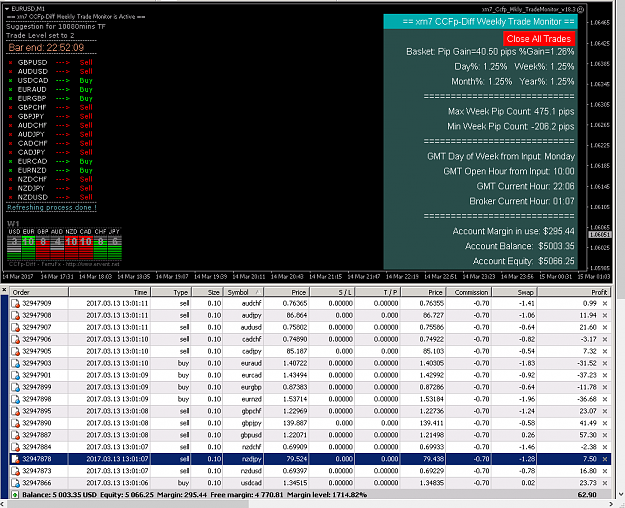This screenshot has height=508, width=625.
Task: Click the left arrow of bottom scrollbar
Action: click(3, 504)
